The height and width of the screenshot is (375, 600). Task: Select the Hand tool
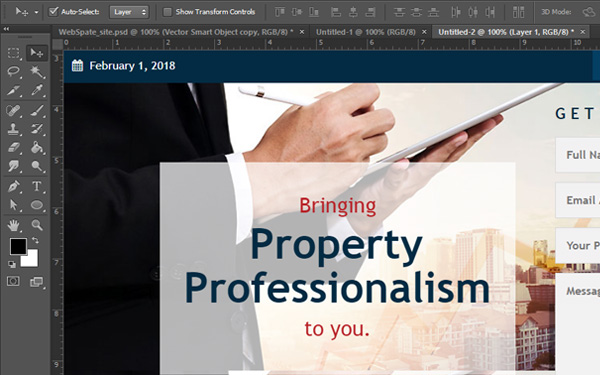[x=14, y=225]
